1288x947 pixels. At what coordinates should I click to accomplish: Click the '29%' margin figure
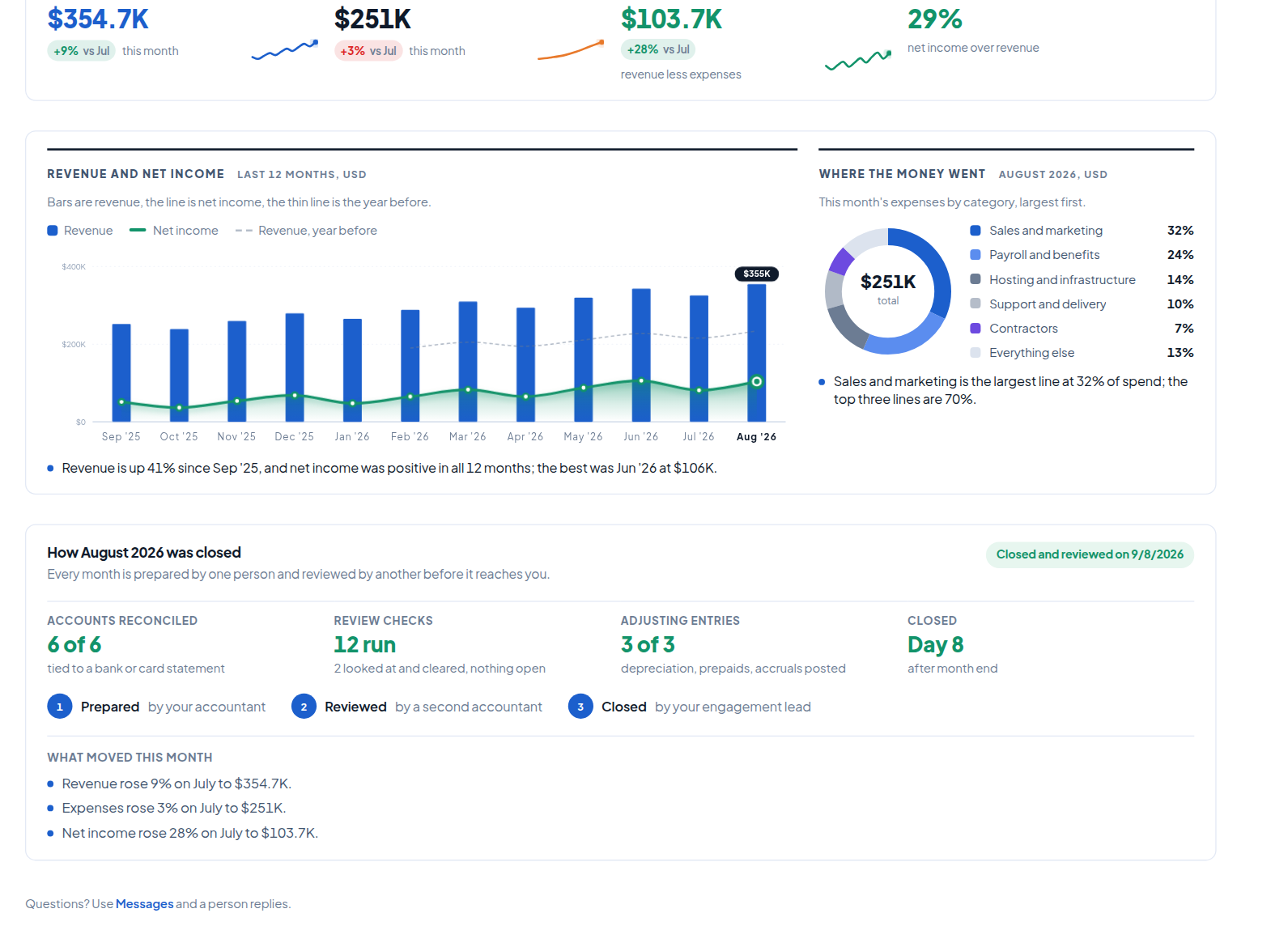point(935,19)
